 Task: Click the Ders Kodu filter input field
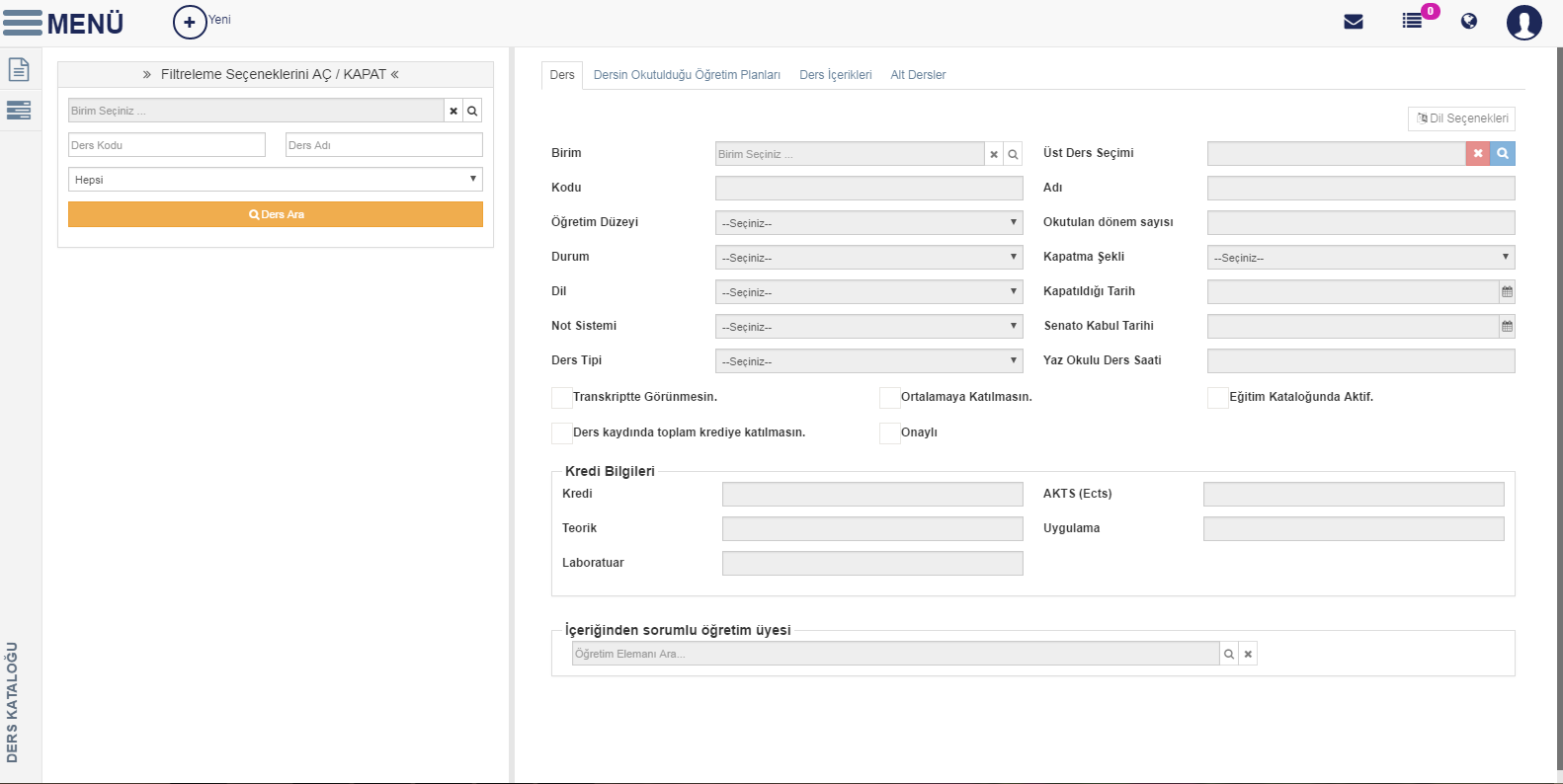(167, 145)
